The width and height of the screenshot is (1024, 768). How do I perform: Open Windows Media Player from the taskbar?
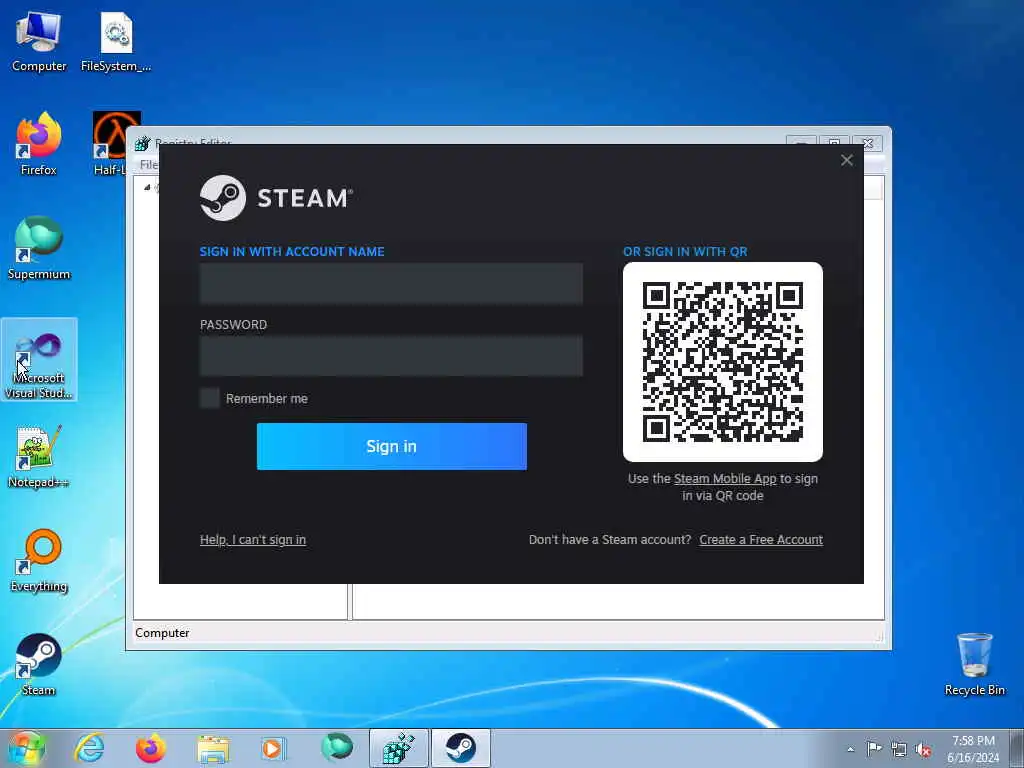273,748
